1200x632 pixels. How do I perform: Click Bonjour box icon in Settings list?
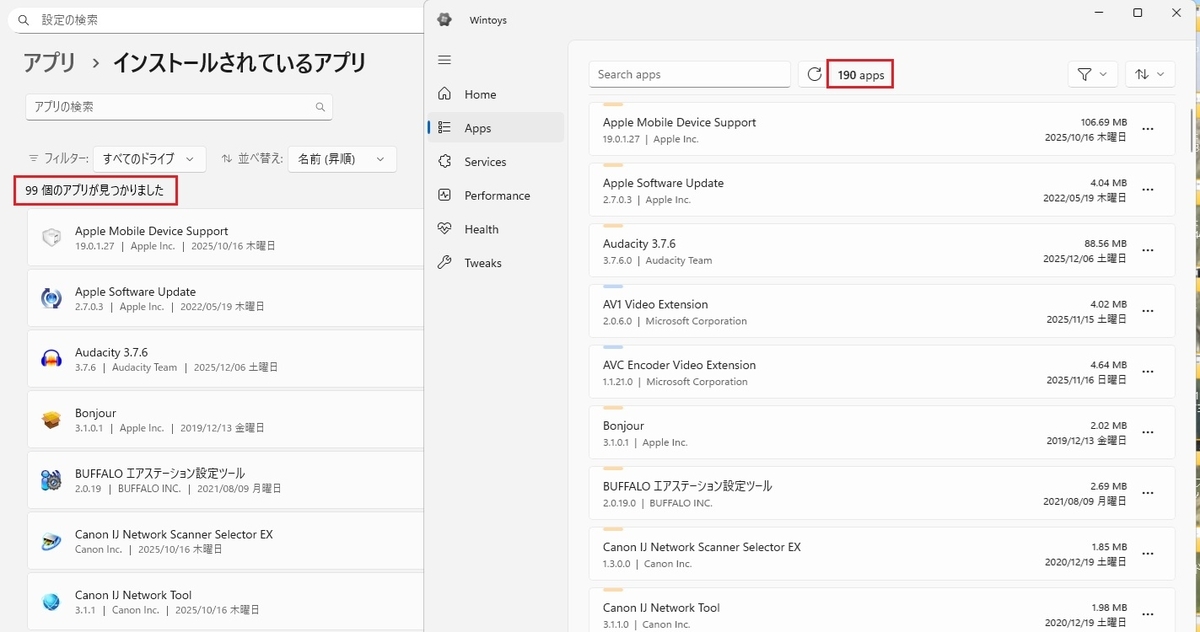coord(51,419)
